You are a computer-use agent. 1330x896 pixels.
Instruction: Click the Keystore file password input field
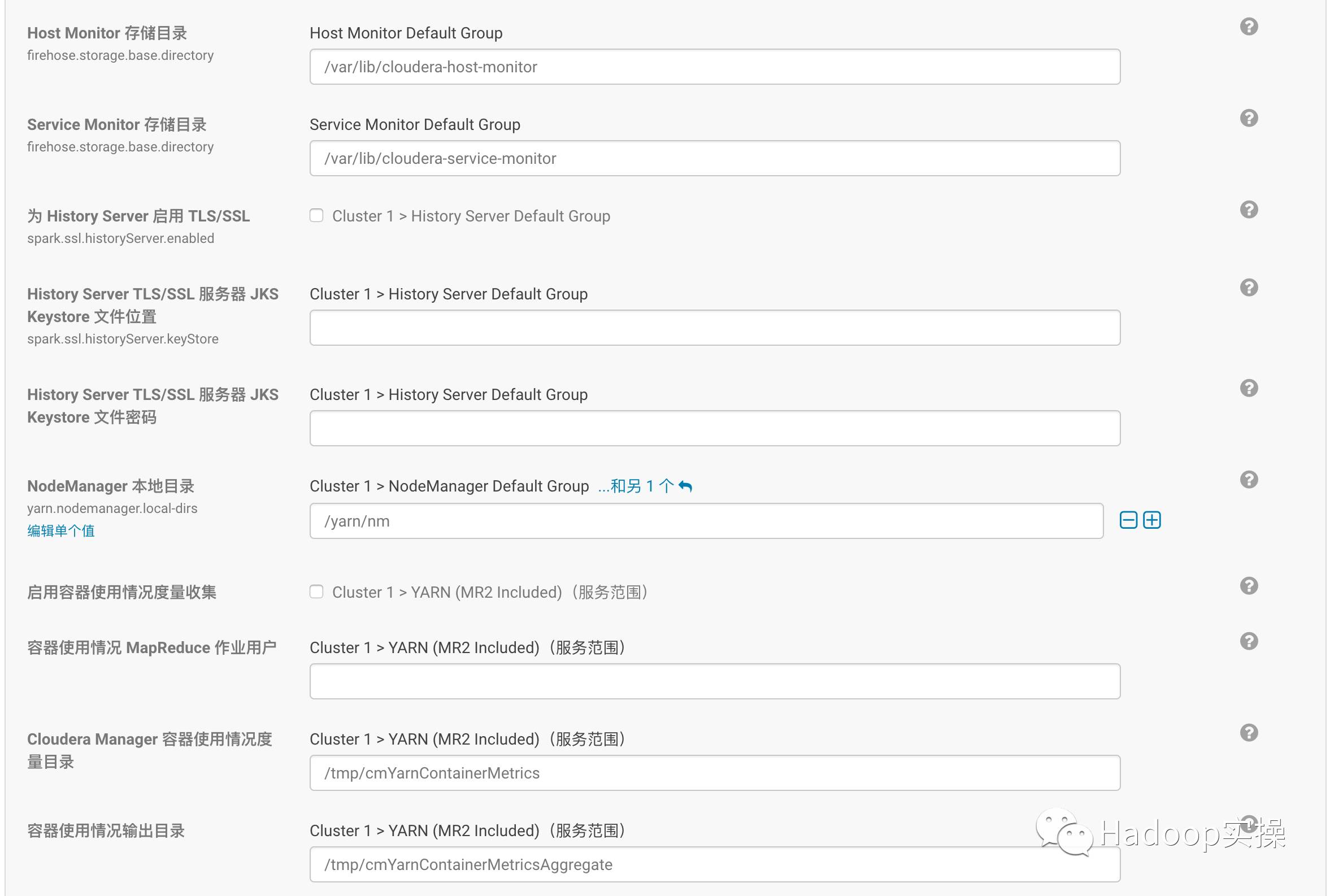[x=714, y=428]
